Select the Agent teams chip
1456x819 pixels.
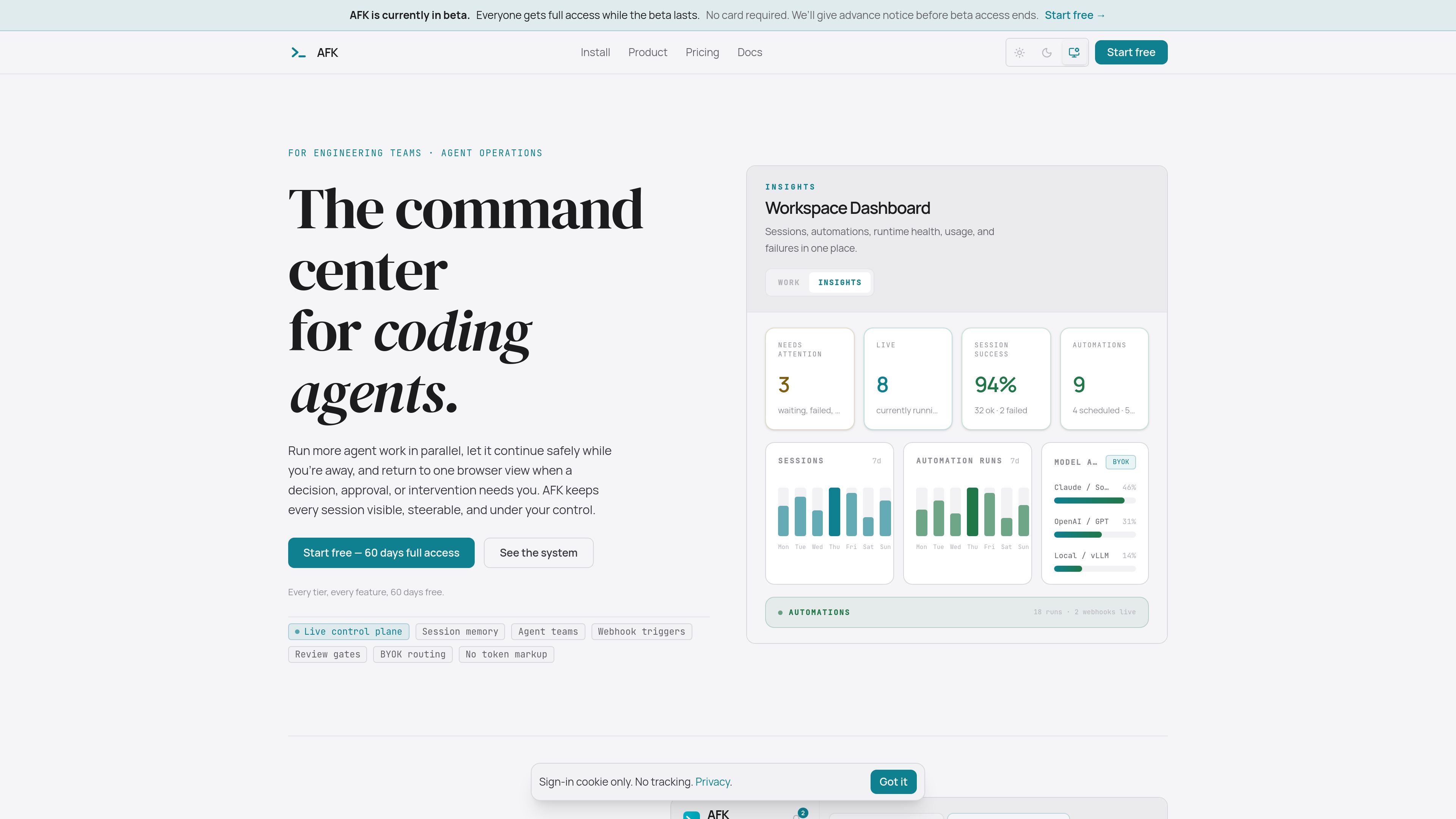click(x=548, y=631)
